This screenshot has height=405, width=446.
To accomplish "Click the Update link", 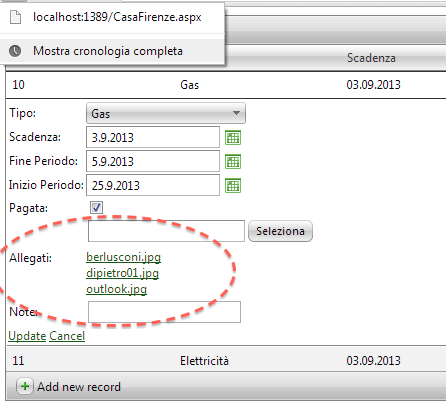I will pos(27,336).
